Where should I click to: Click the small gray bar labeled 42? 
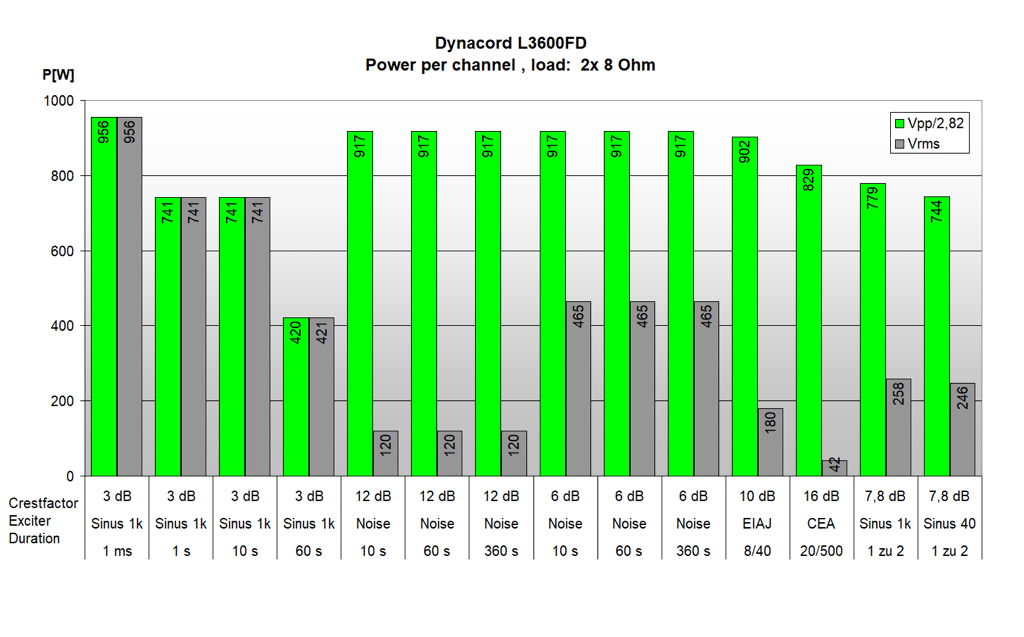point(834,468)
